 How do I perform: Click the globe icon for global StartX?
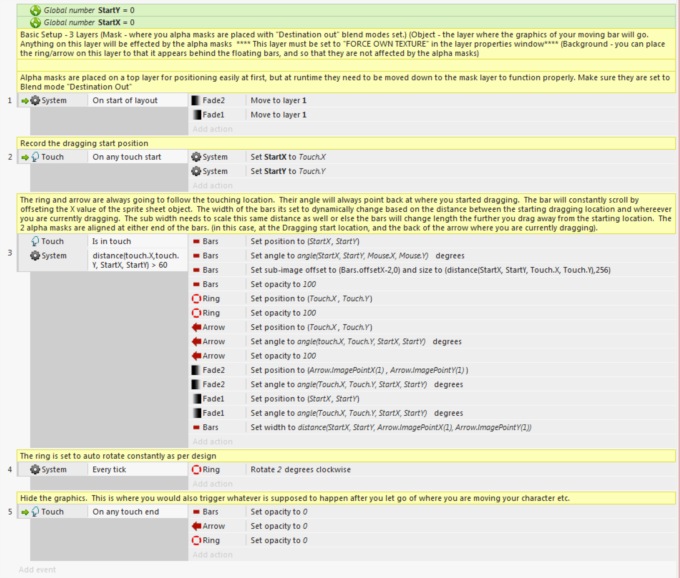(x=36, y=23)
